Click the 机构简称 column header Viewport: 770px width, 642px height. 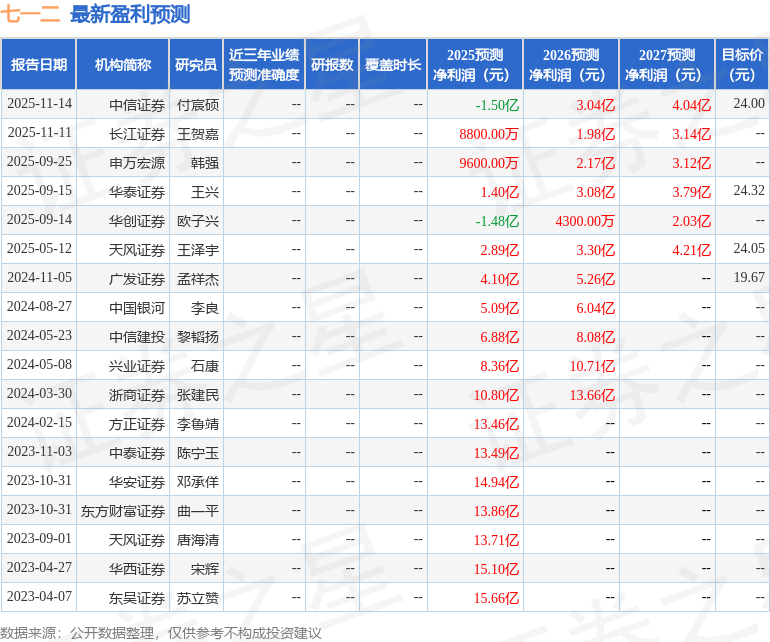click(123, 64)
